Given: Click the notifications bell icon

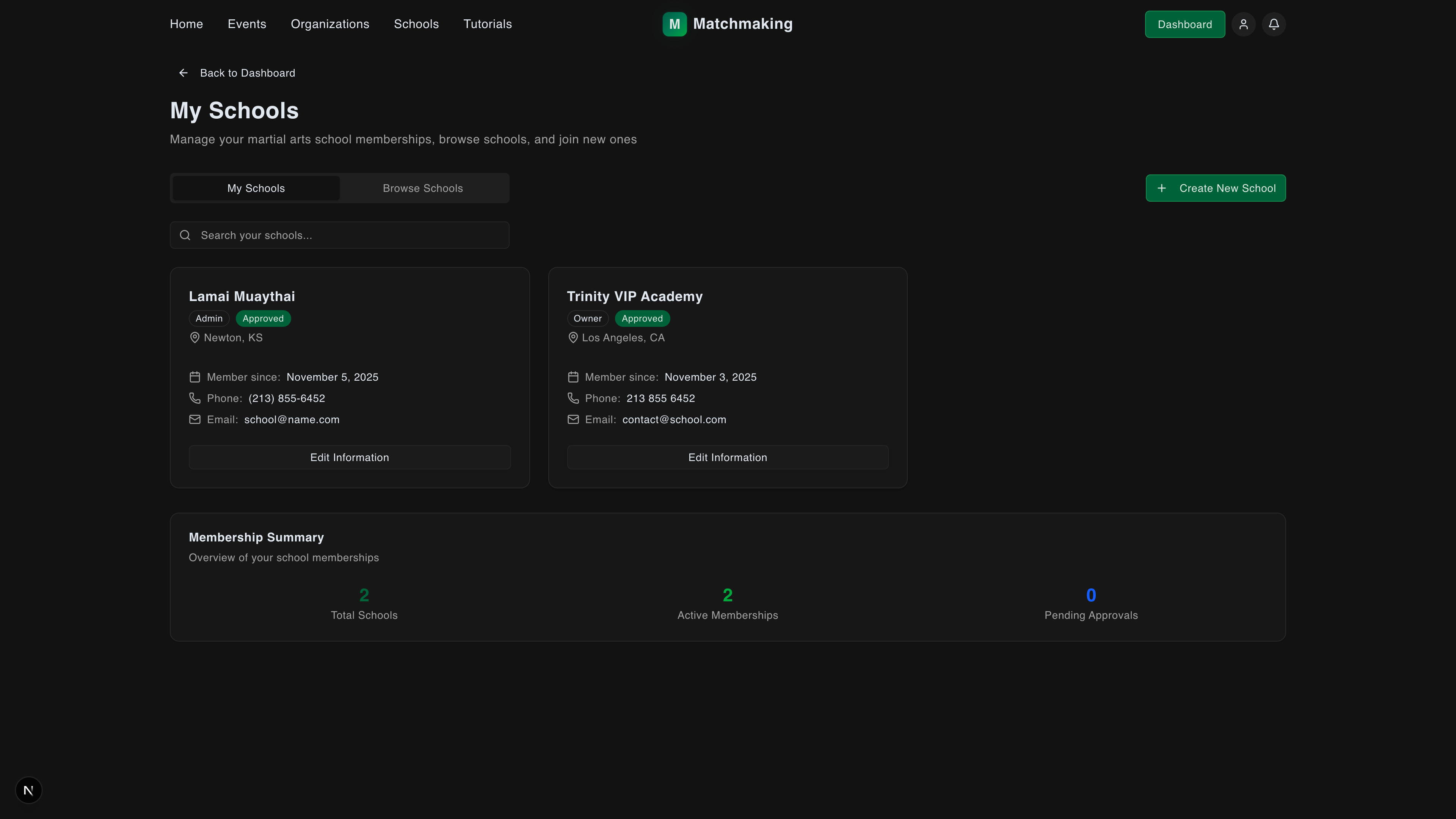Looking at the screenshot, I should pyautogui.click(x=1274, y=24).
